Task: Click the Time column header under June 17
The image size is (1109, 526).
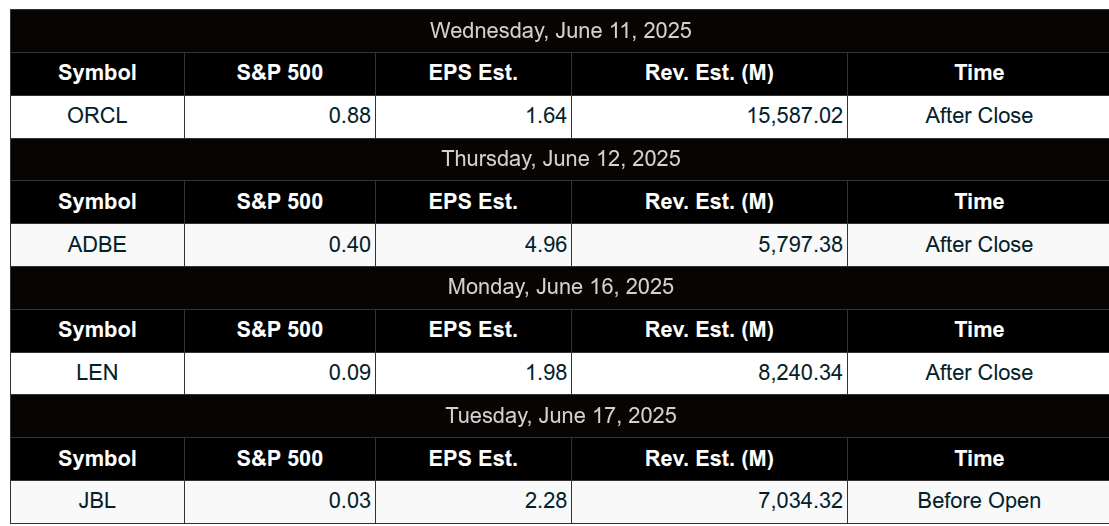Action: coord(979,458)
